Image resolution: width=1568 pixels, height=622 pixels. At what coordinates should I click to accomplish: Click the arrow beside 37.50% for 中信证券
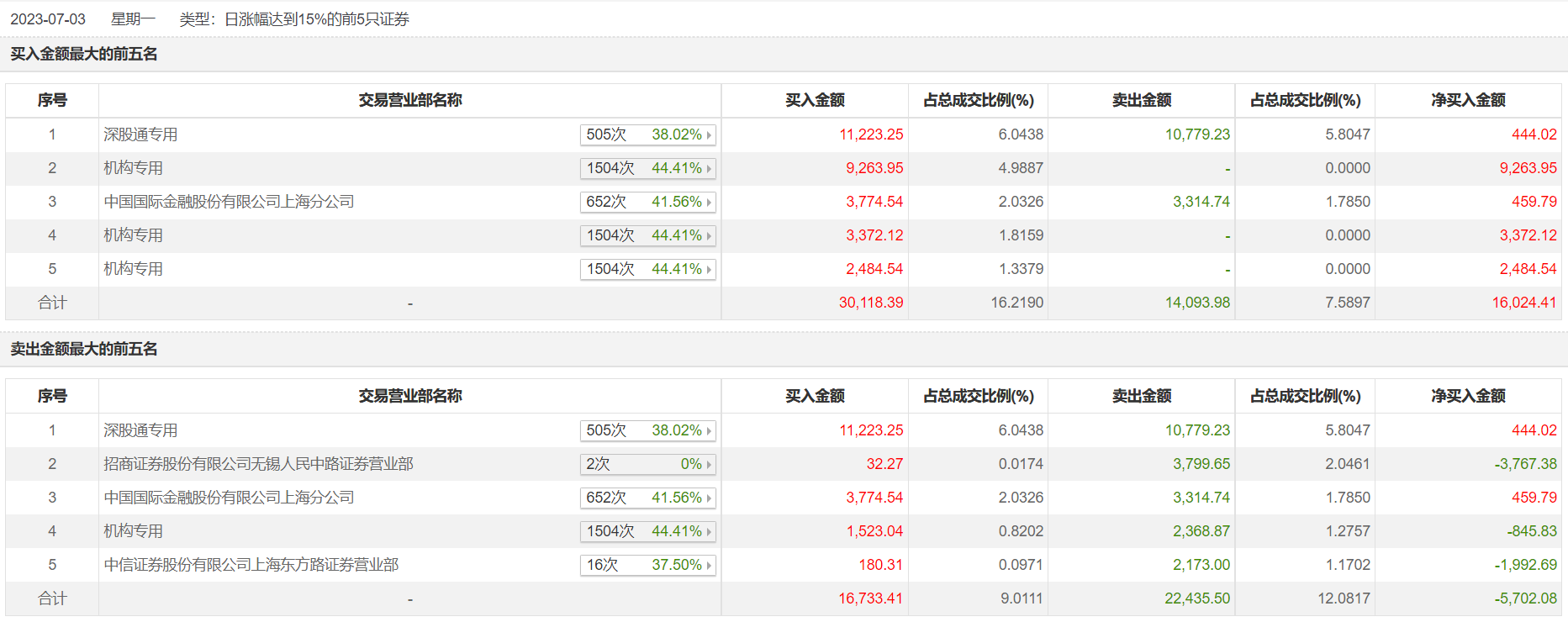point(709,566)
